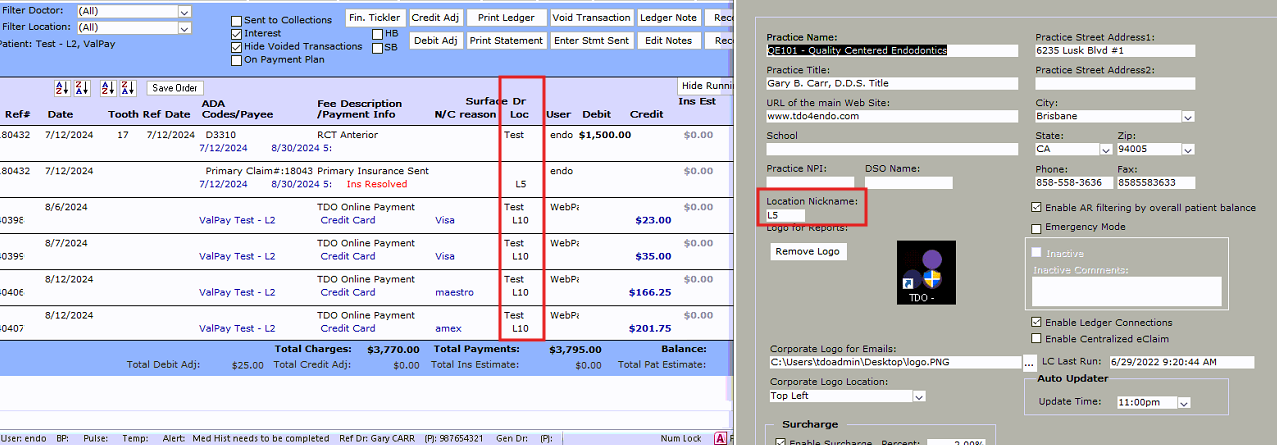
Task: Toggle the Emergency Mode checkbox
Action: click(1036, 227)
